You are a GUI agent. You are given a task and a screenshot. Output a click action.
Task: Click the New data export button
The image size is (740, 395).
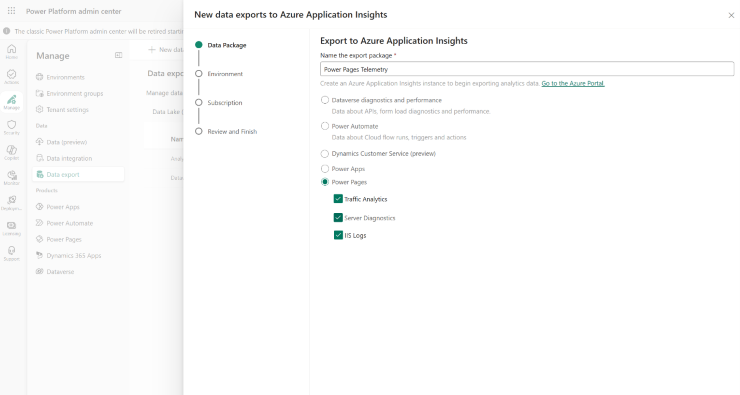166,50
